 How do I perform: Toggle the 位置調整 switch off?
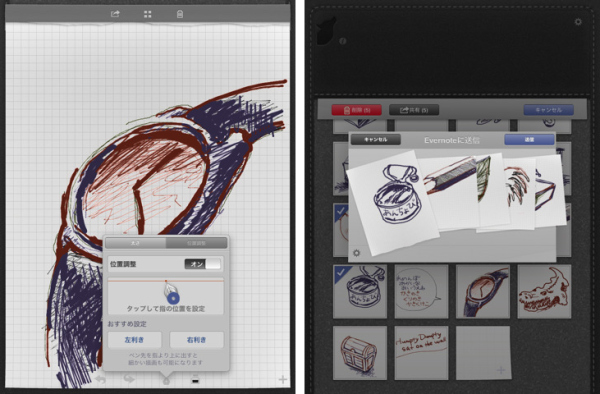tap(202, 264)
